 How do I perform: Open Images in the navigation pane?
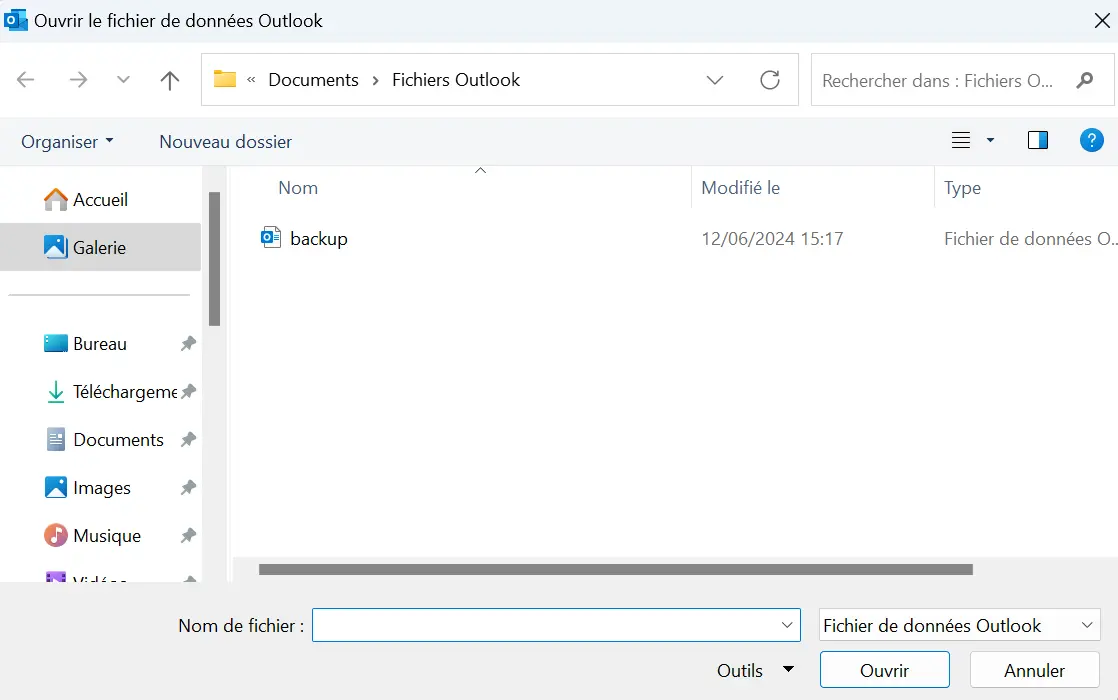pos(101,488)
